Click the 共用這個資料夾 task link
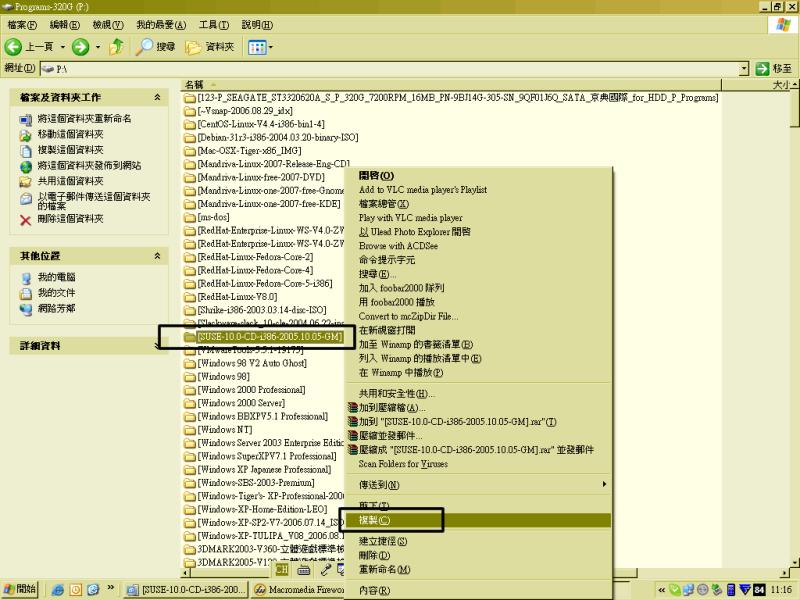800x600 pixels. click(x=70, y=181)
